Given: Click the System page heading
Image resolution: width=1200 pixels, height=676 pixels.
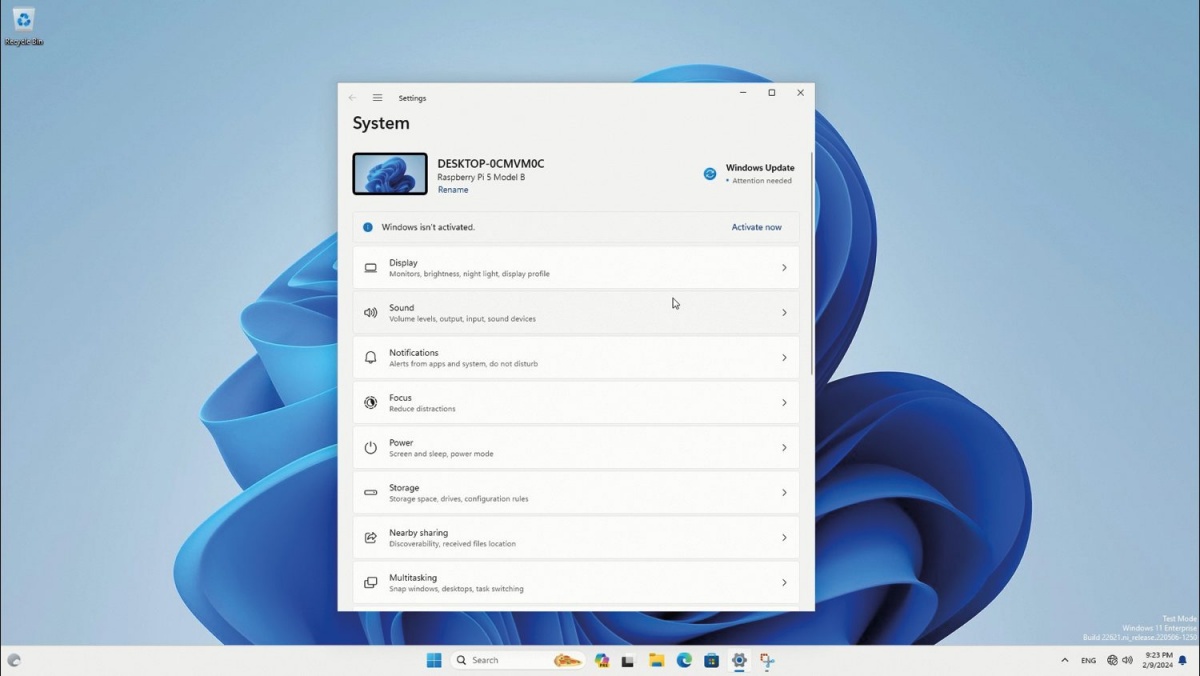Looking at the screenshot, I should click(381, 123).
